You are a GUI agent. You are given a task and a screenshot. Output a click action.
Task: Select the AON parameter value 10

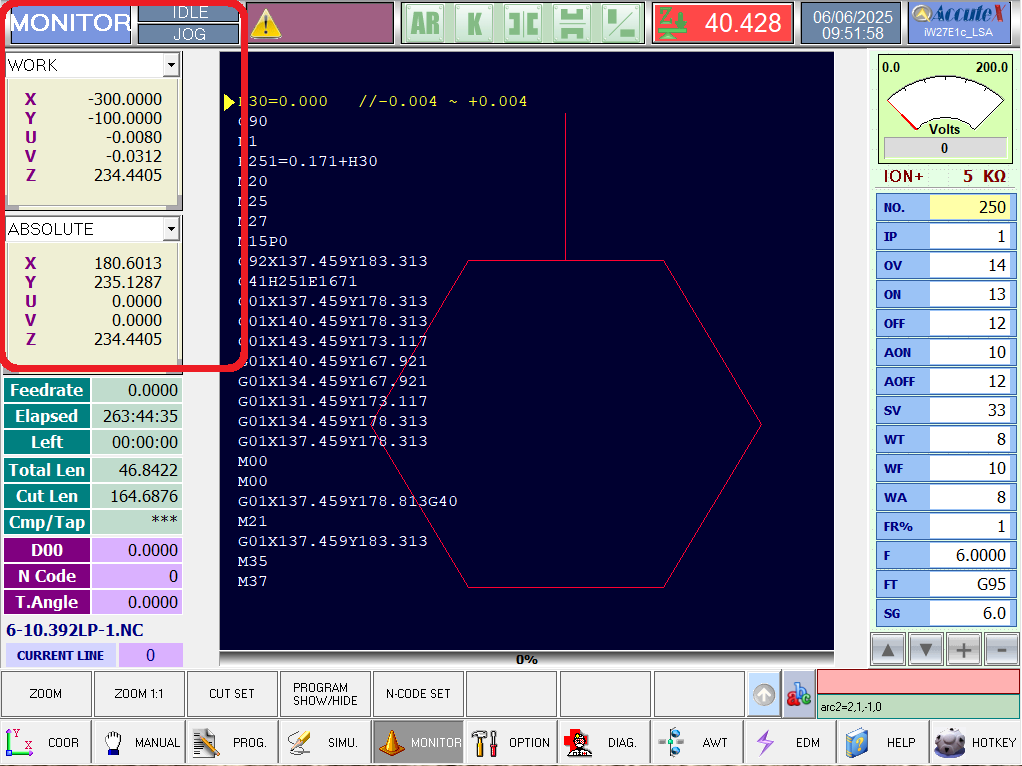tap(969, 353)
